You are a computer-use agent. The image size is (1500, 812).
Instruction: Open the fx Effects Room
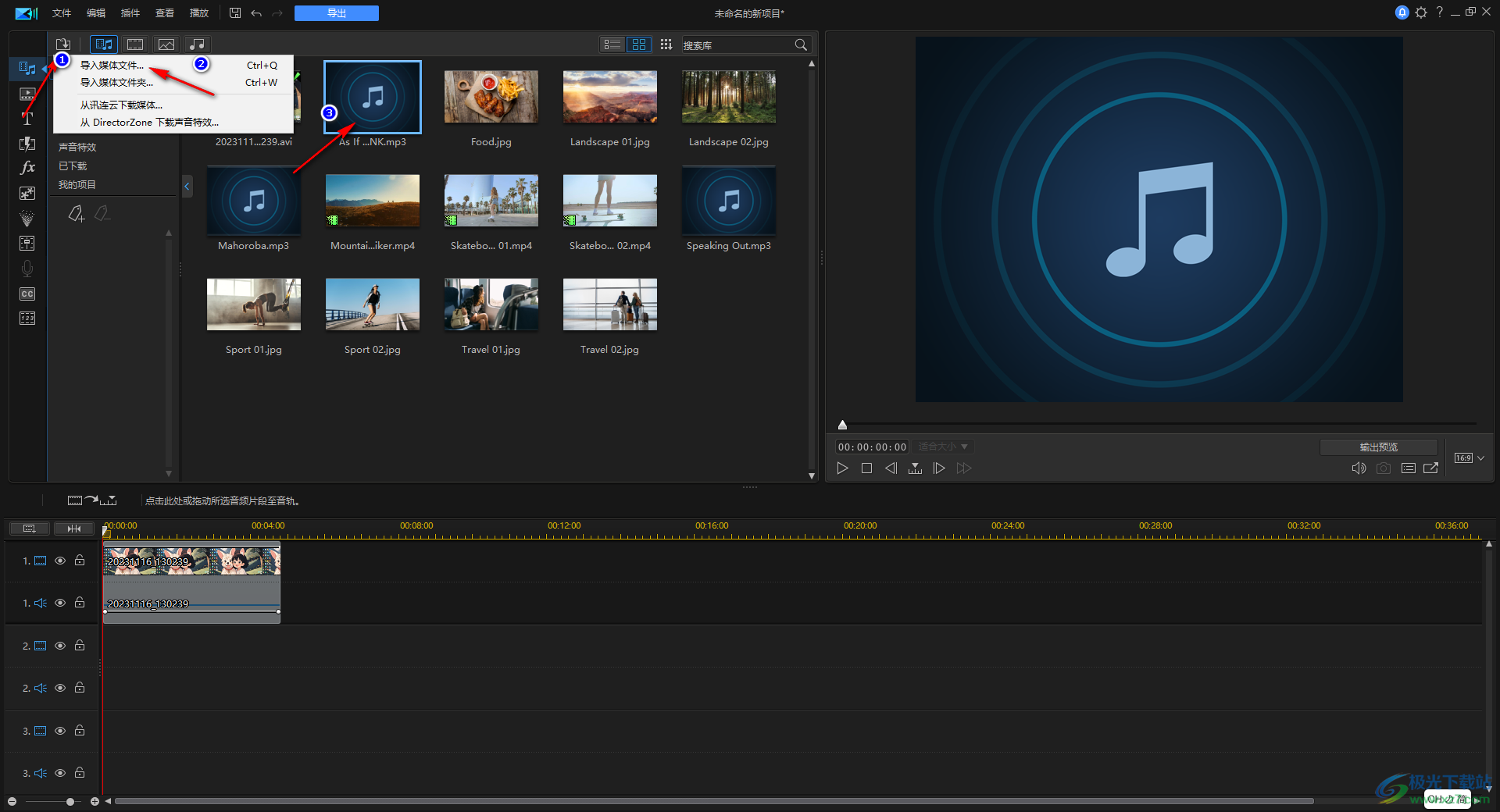27,168
